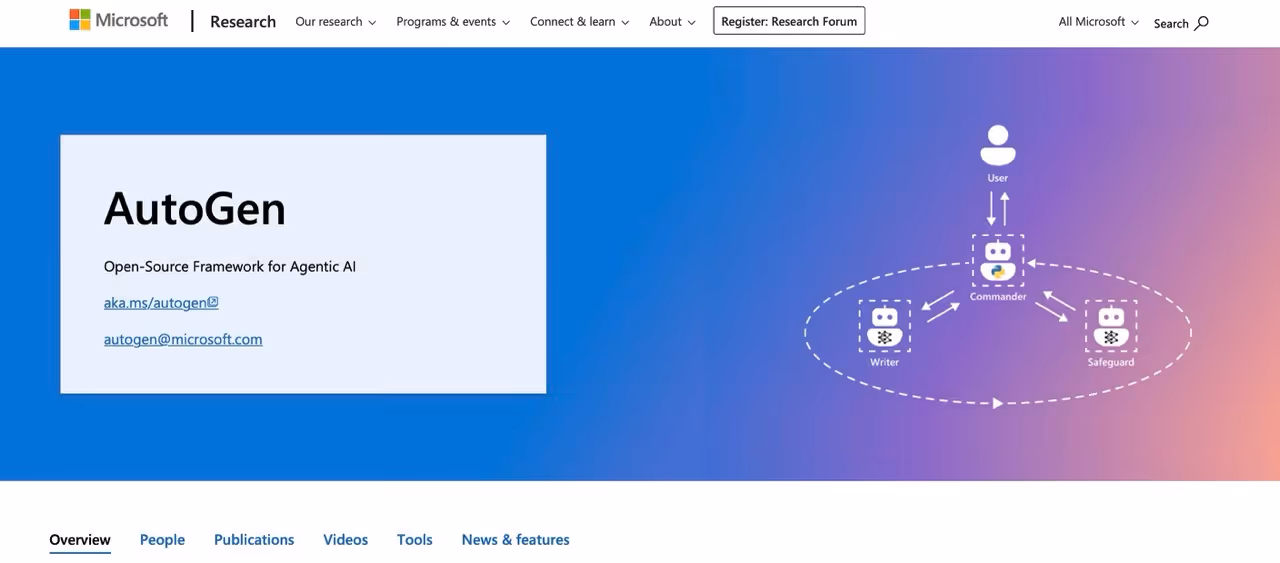
Task: Click the autogen@microsoft.com email link
Action: [x=183, y=339]
